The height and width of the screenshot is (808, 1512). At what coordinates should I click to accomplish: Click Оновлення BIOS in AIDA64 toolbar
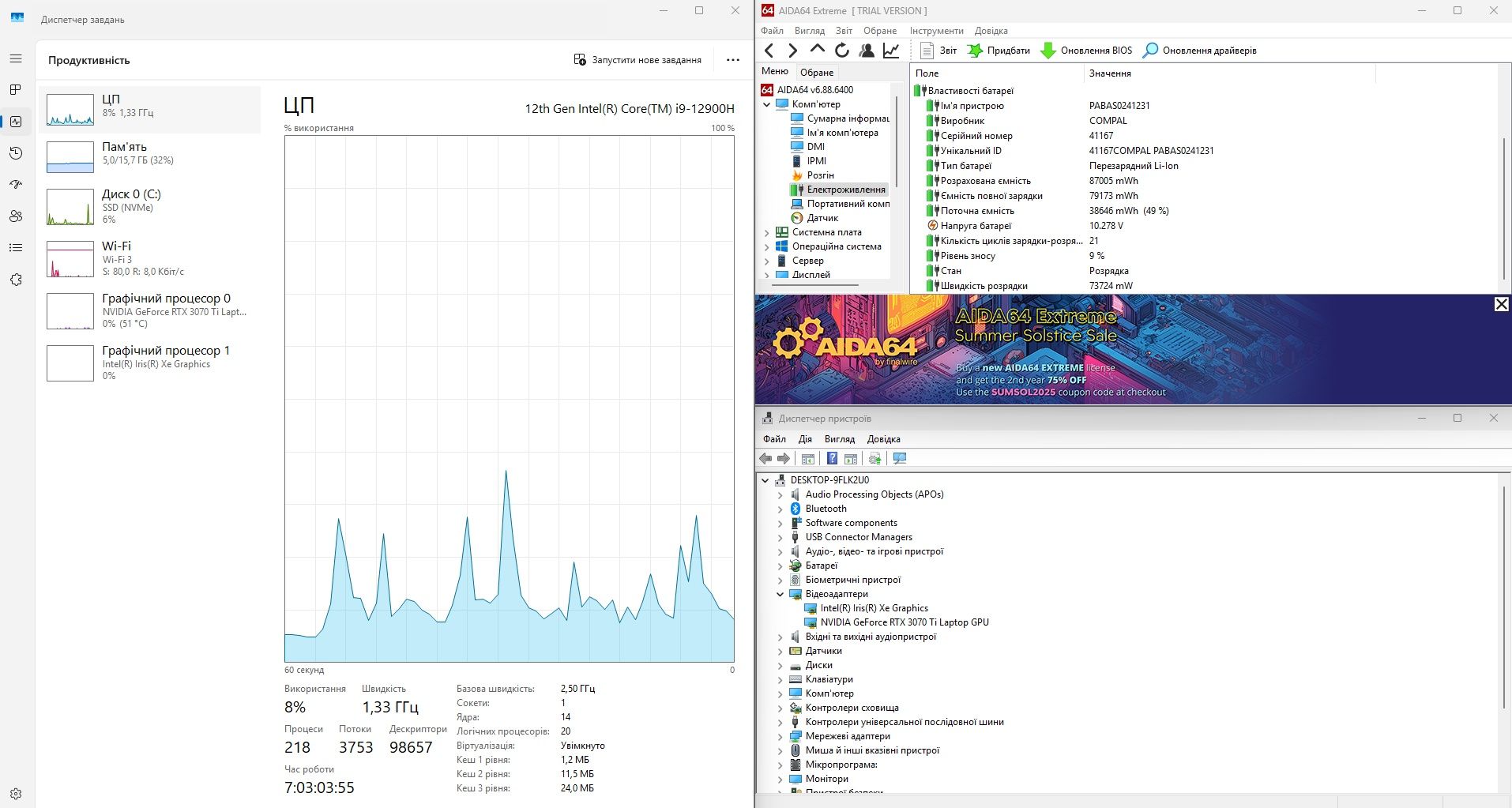click(x=1086, y=51)
